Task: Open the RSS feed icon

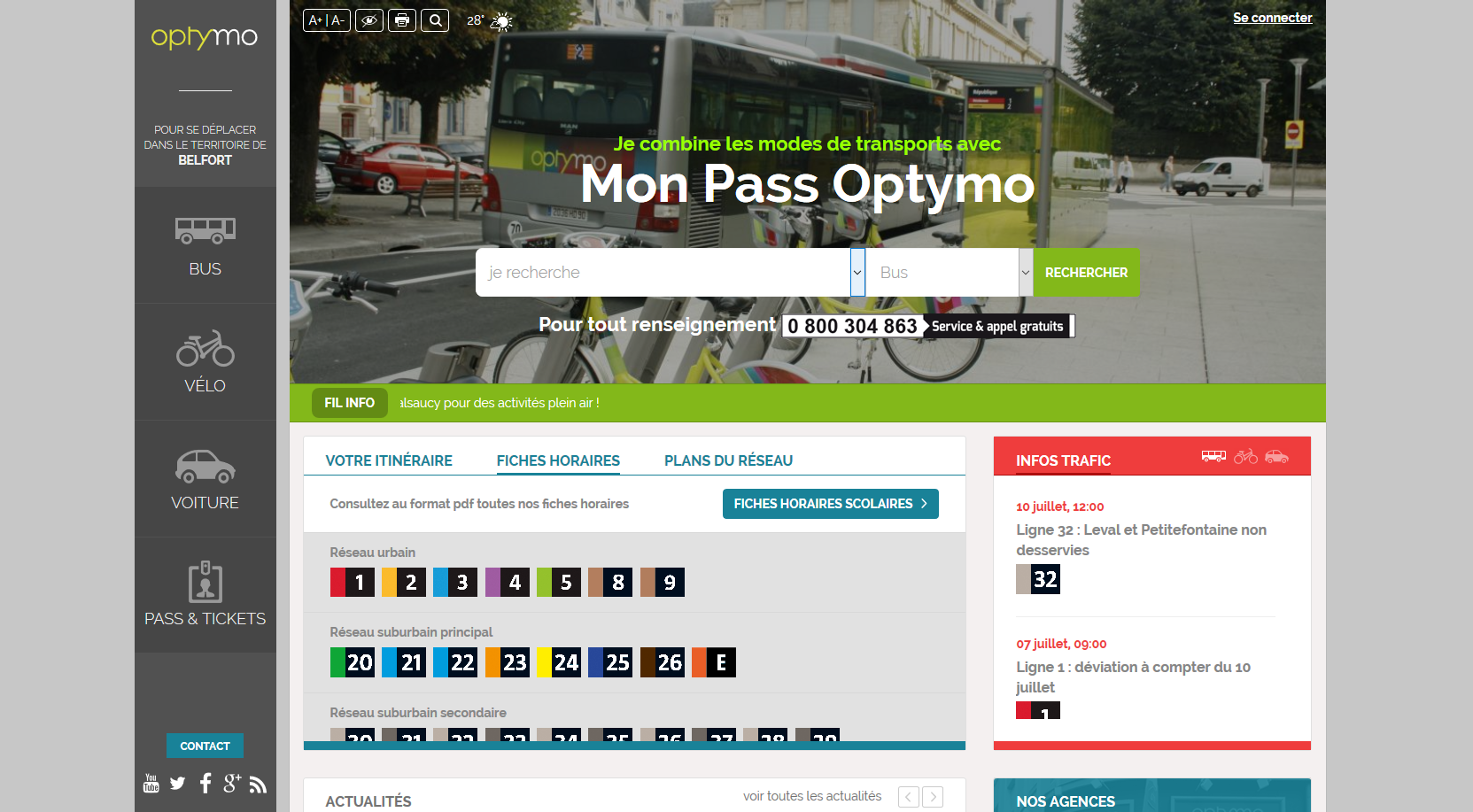Action: (x=258, y=784)
